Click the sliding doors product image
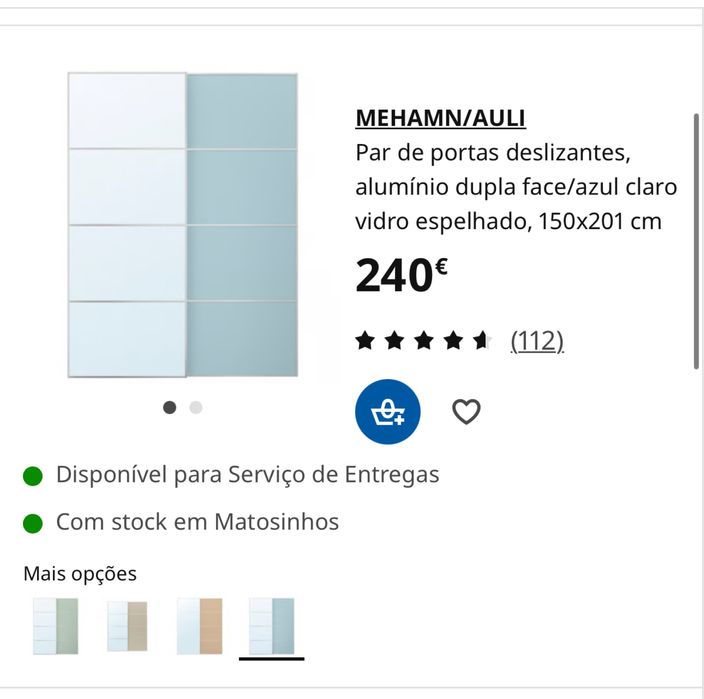704x699 pixels. [183, 225]
